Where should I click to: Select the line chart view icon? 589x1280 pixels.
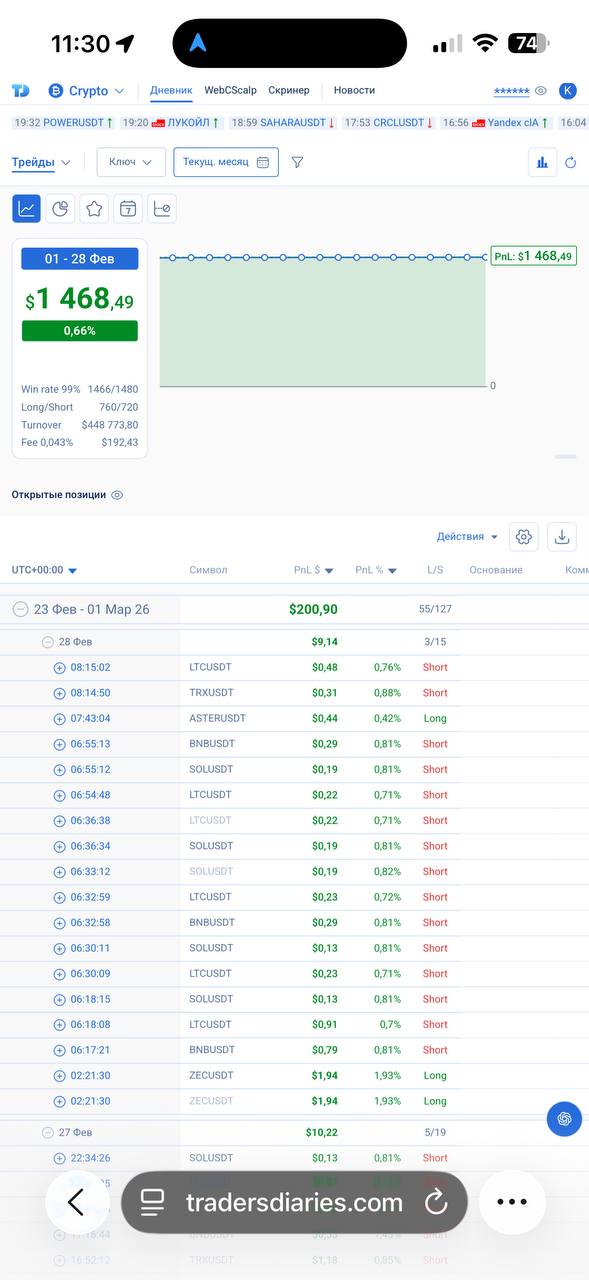click(26, 208)
